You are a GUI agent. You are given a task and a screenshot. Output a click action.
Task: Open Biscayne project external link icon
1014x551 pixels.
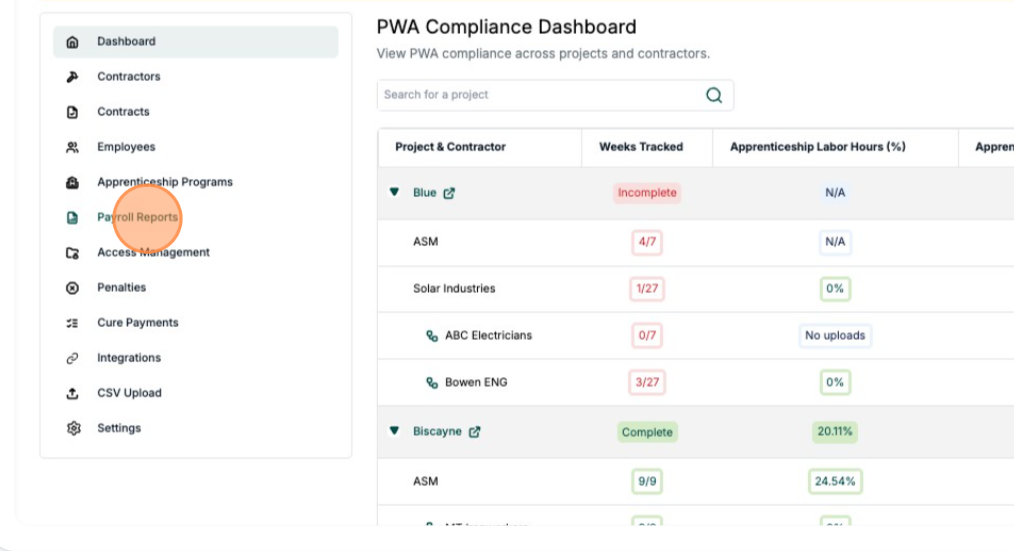pos(474,432)
